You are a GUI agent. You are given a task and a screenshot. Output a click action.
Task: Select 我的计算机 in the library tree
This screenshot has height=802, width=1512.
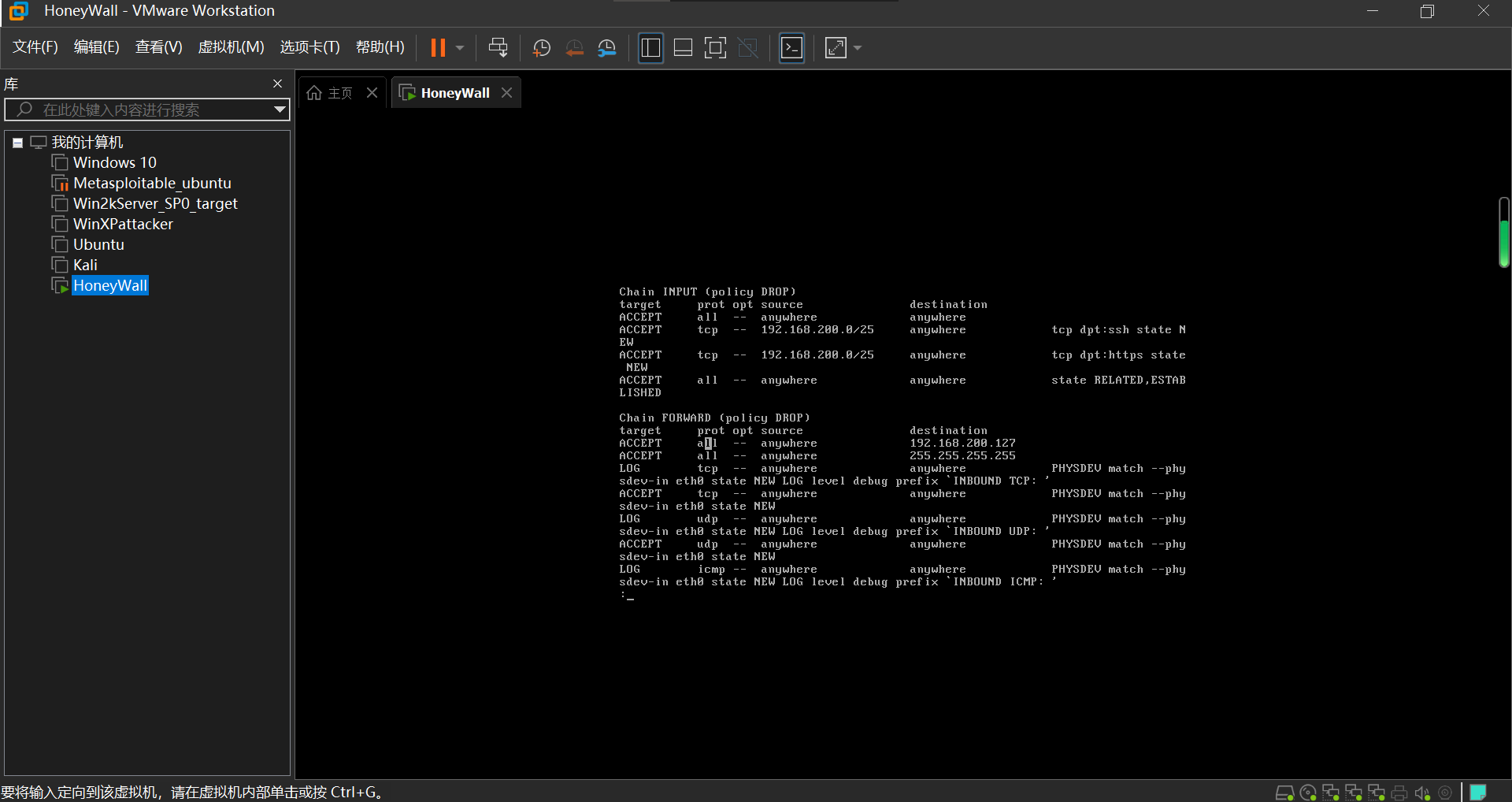87,143
